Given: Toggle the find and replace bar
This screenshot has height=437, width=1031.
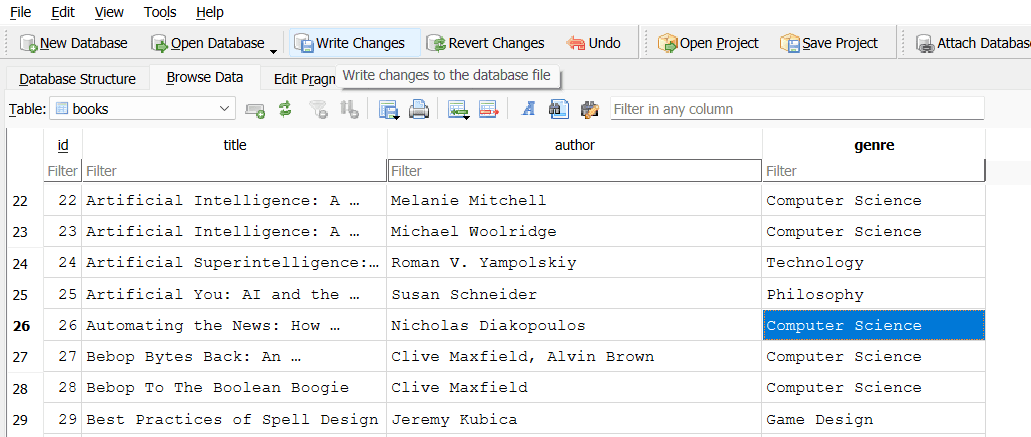Looking at the screenshot, I should click(589, 109).
